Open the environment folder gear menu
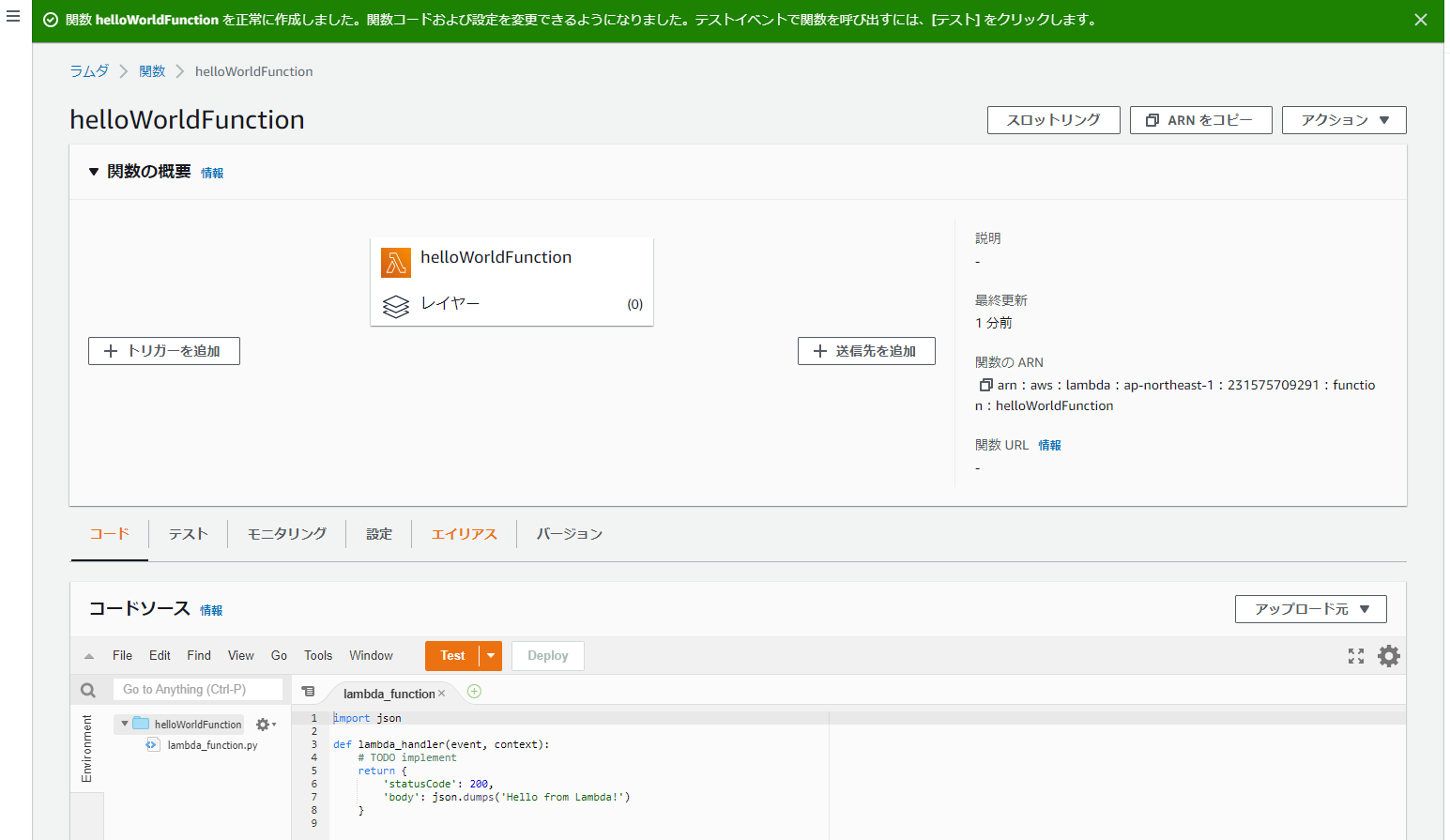 click(266, 725)
